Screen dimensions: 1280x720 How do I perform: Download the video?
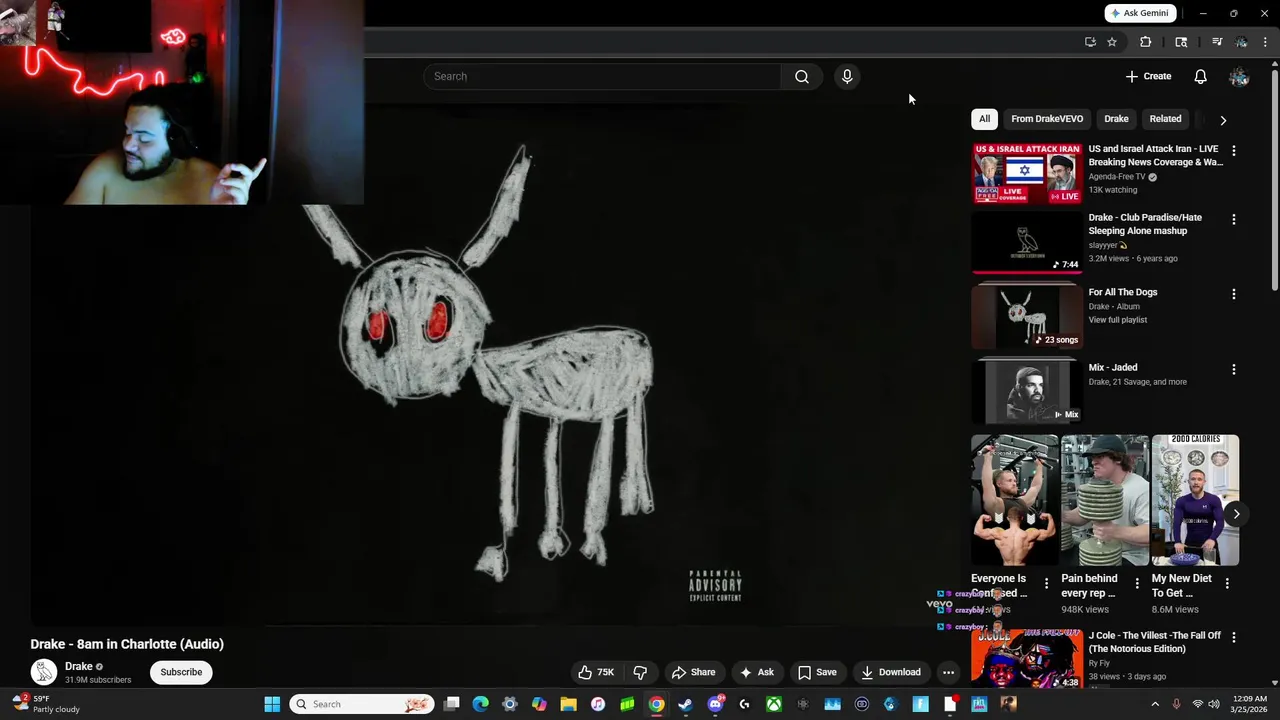coord(891,672)
